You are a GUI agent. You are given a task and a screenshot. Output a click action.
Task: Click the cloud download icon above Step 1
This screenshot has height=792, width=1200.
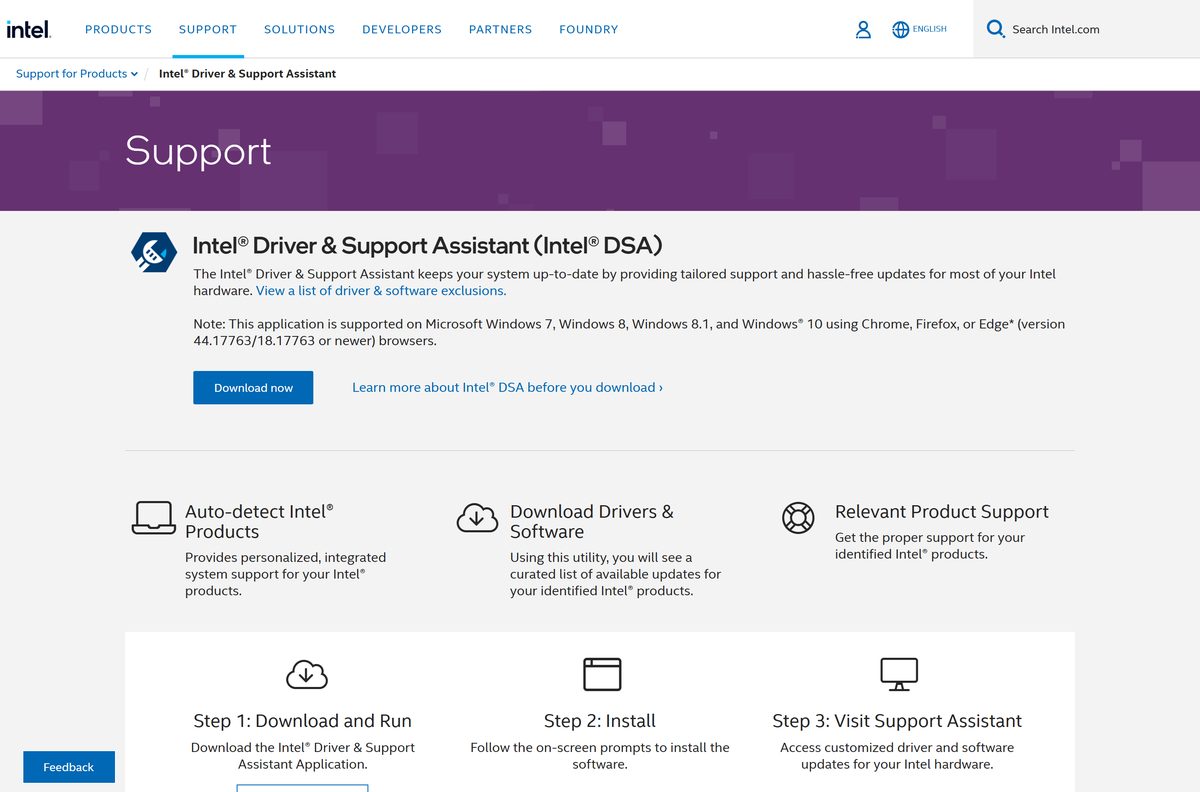(307, 674)
